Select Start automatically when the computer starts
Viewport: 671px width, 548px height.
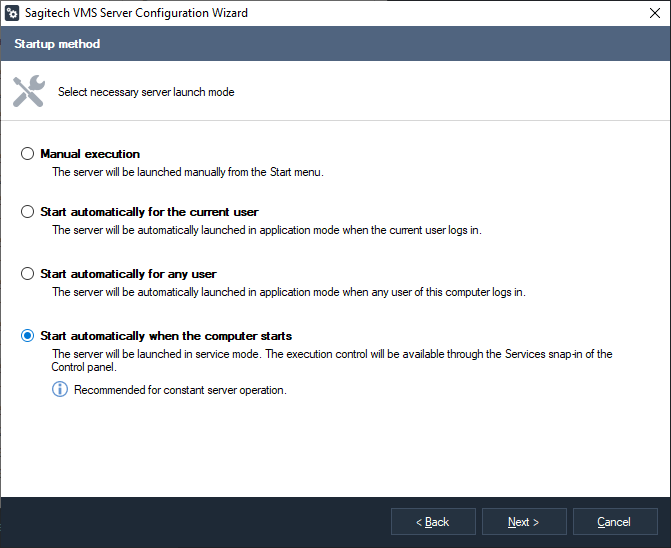(x=27, y=336)
